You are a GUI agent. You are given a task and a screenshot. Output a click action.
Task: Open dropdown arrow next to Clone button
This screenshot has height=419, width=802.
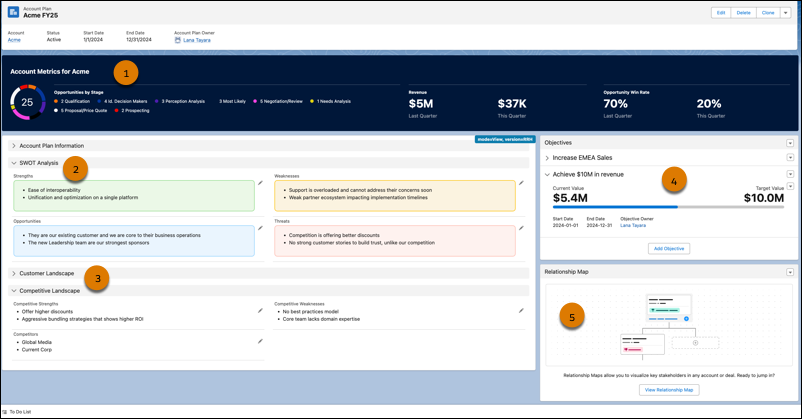click(786, 13)
